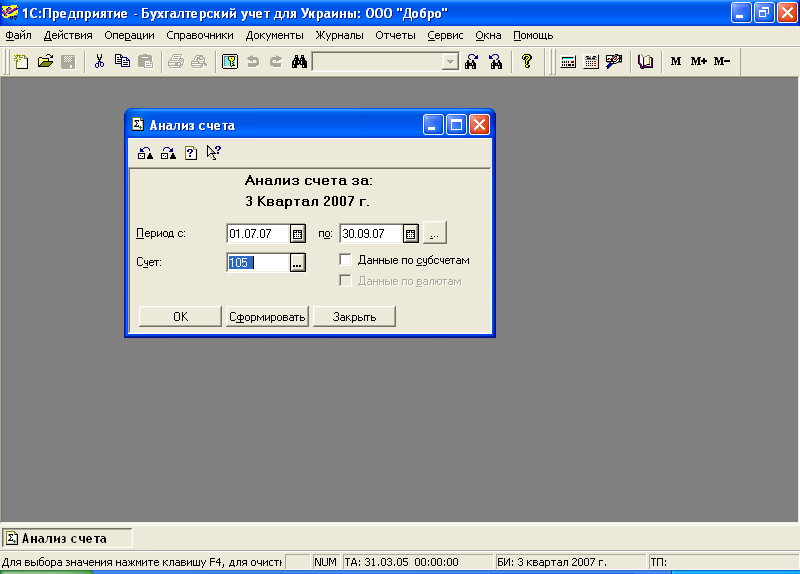Open the Сервис menu
800x574 pixels.
445,35
